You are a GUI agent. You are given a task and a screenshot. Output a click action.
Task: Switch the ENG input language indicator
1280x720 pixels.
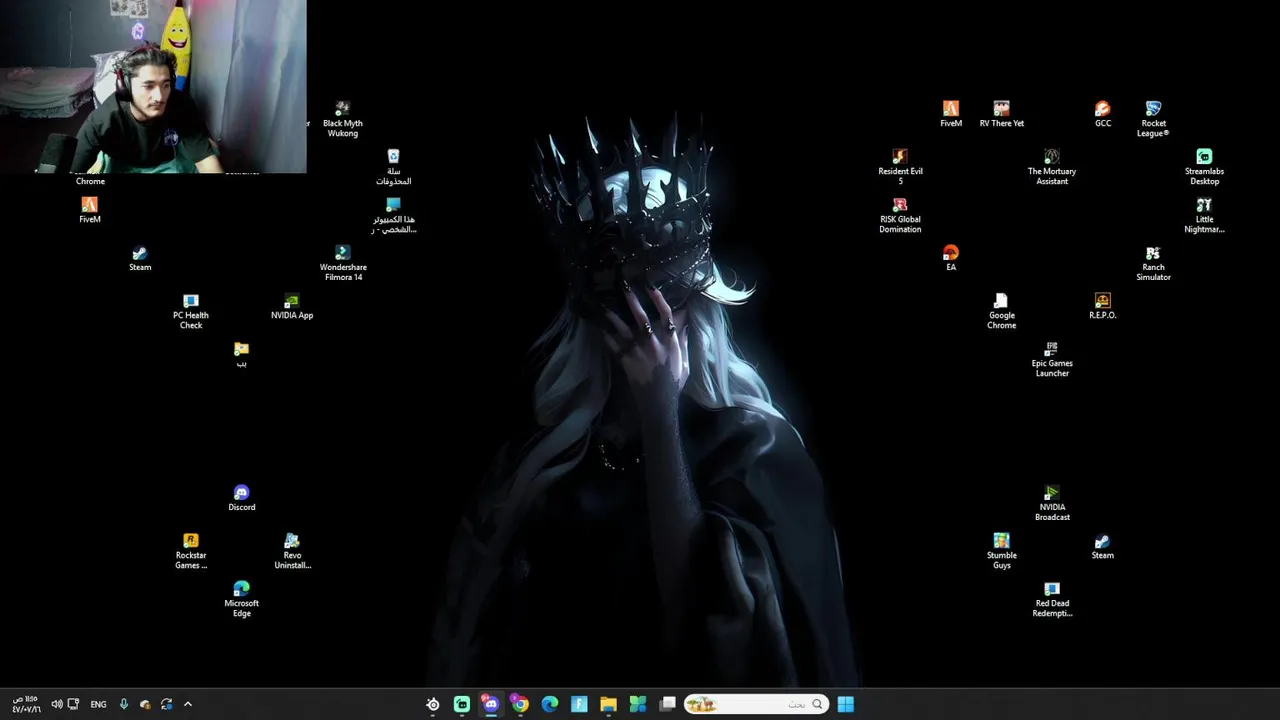tap(98, 704)
